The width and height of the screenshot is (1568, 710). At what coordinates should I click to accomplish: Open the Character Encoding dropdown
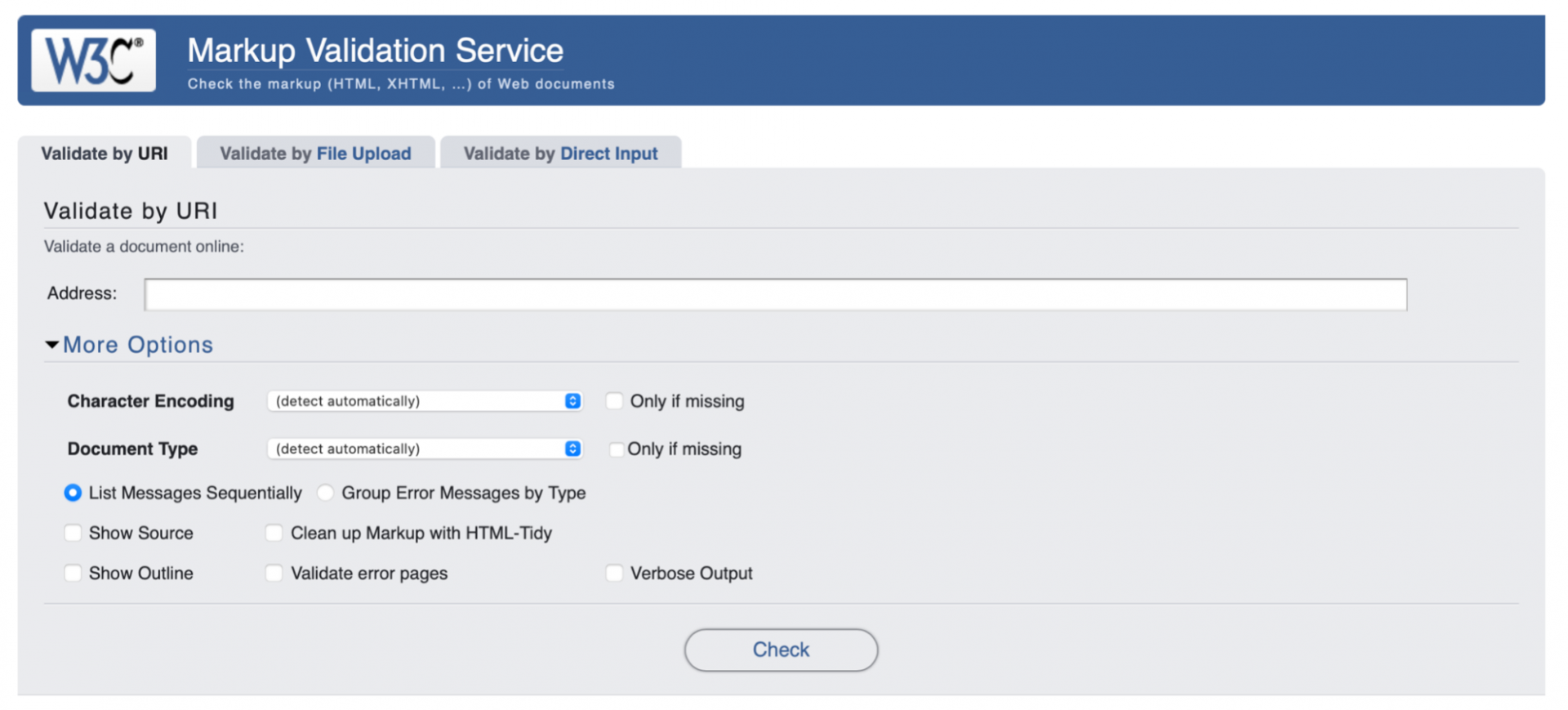pyautogui.click(x=424, y=401)
